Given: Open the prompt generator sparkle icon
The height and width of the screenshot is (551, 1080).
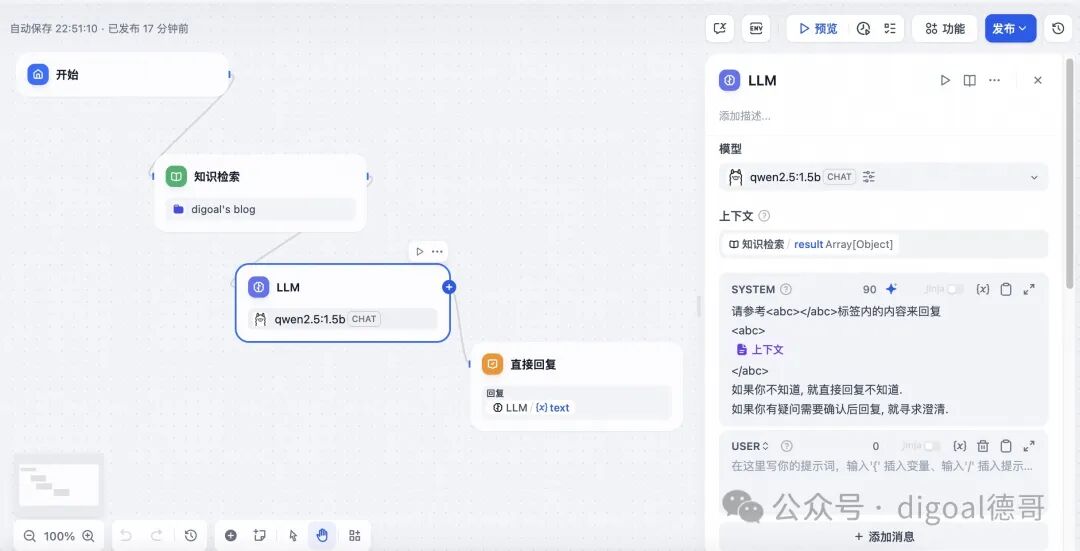Looking at the screenshot, I should (891, 289).
